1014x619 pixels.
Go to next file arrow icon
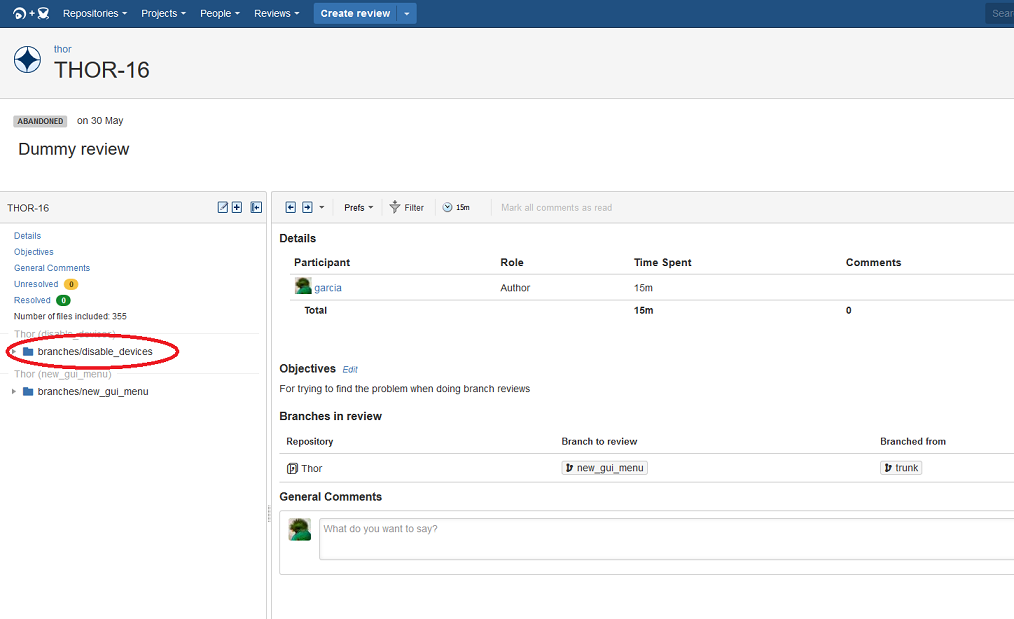point(307,208)
